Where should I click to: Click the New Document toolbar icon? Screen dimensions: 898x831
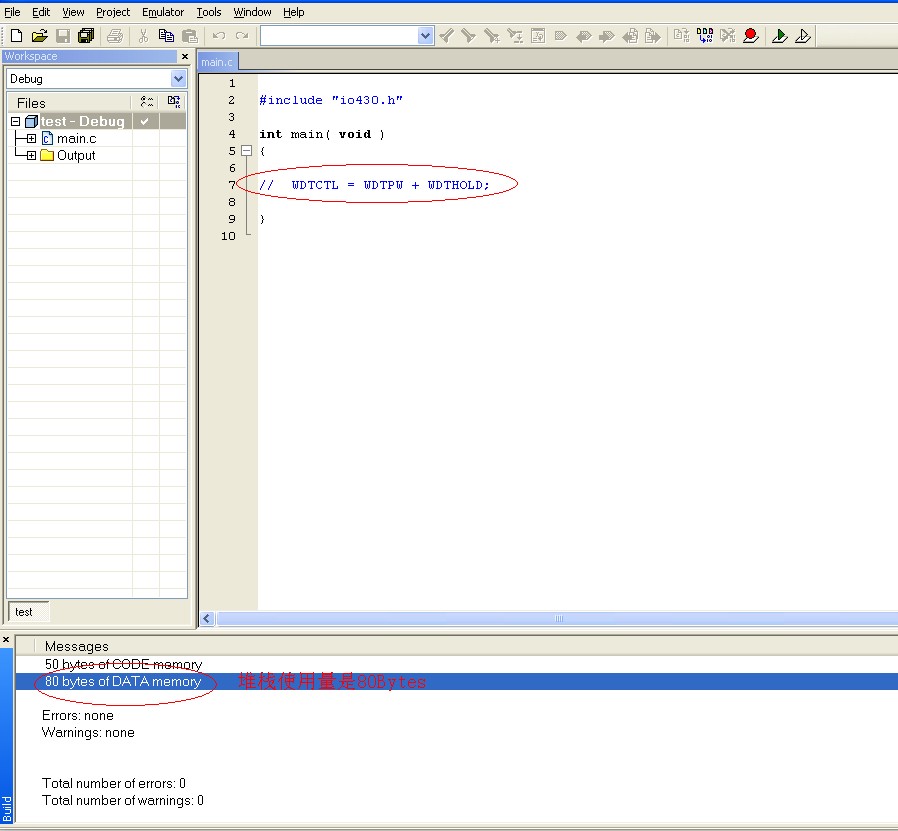pyautogui.click(x=16, y=36)
